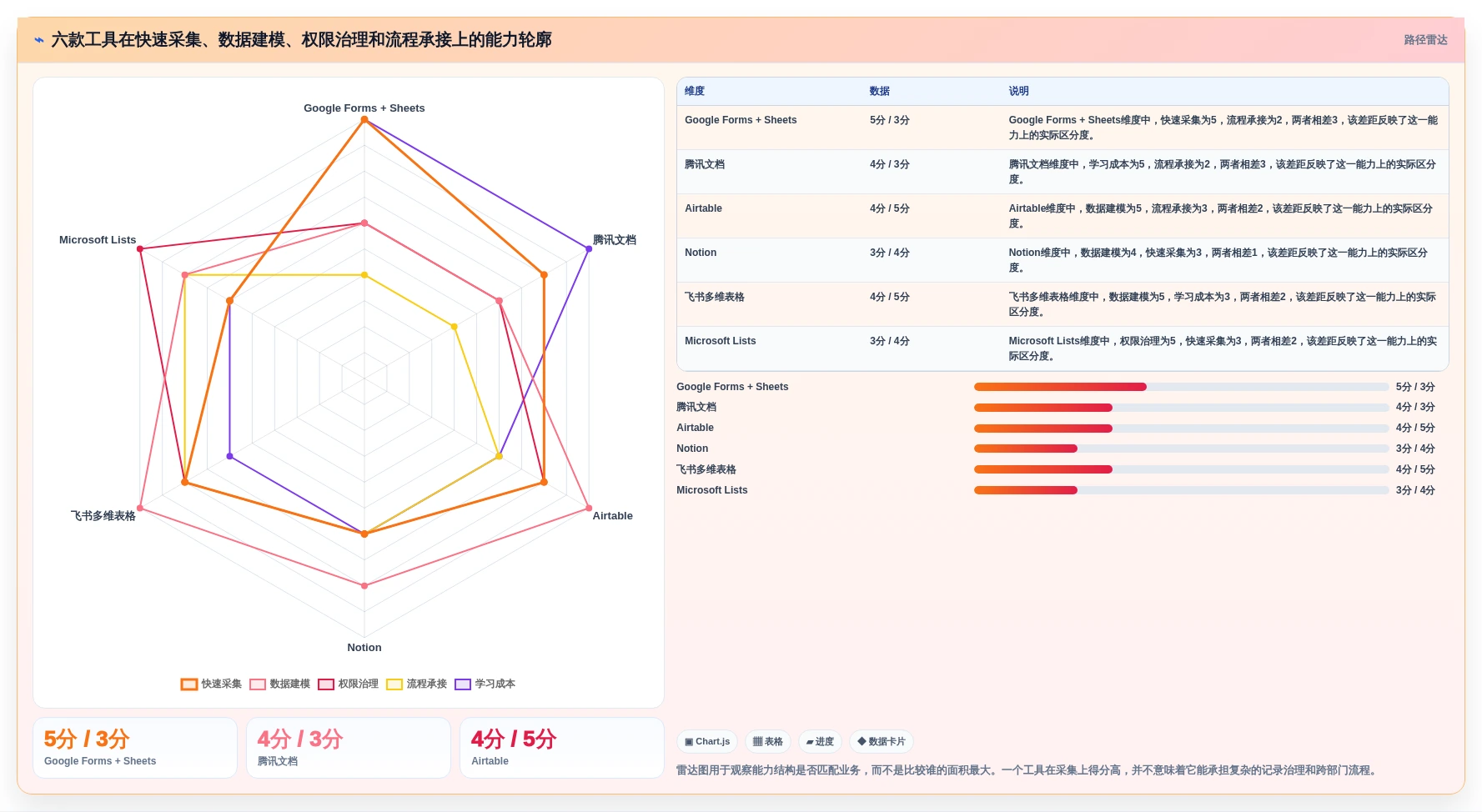1482x812 pixels.
Task: Click the 腾讯文档 progress bar
Action: click(x=1182, y=408)
